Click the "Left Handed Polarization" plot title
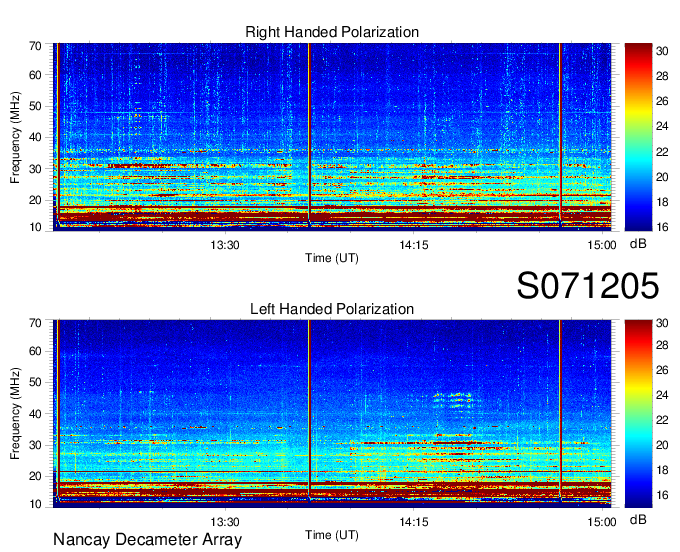Image resolution: width=680 pixels, height=552 pixels. point(332,309)
